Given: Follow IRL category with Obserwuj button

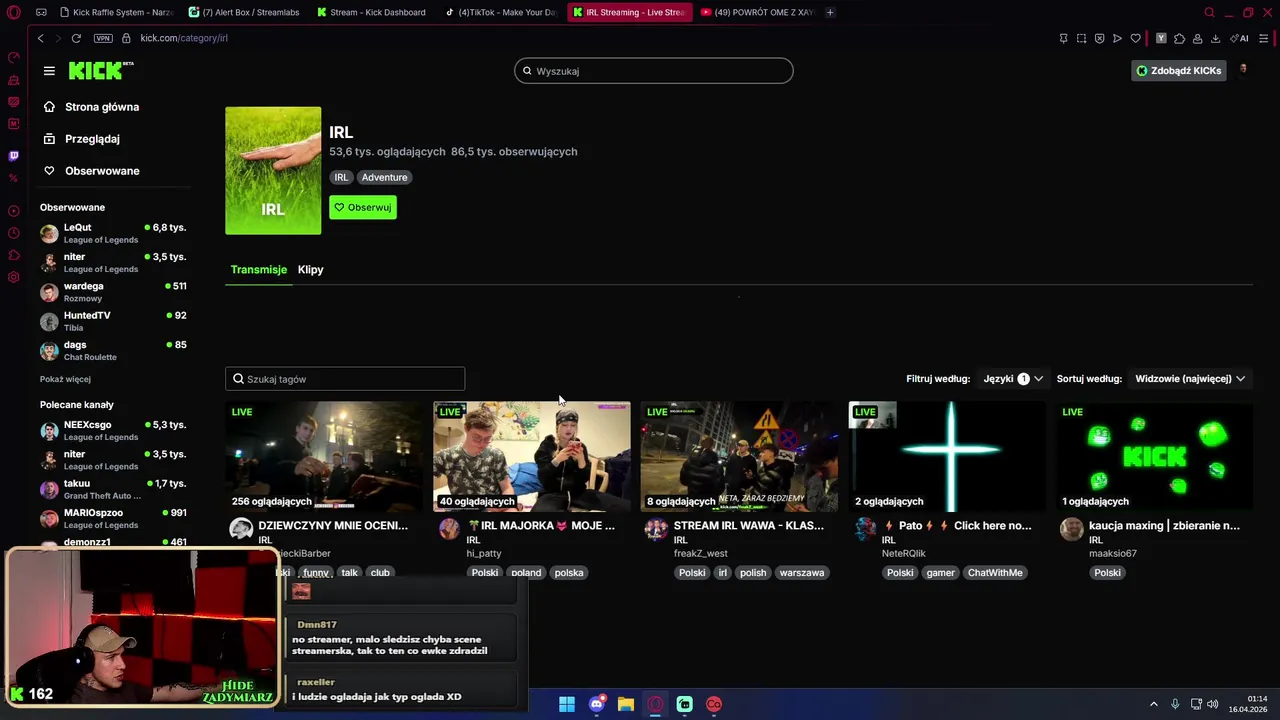Looking at the screenshot, I should pos(363,207).
